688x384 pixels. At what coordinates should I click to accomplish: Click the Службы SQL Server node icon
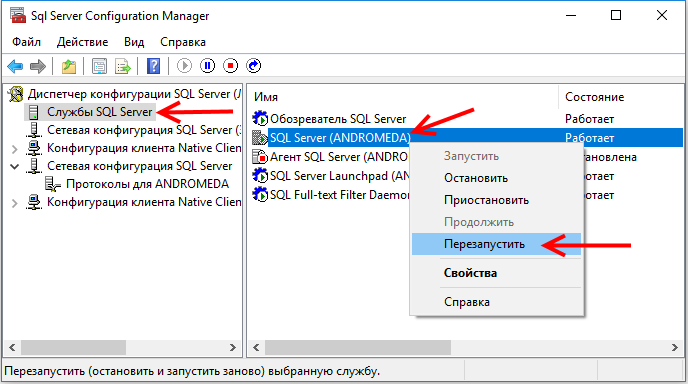pos(33,112)
